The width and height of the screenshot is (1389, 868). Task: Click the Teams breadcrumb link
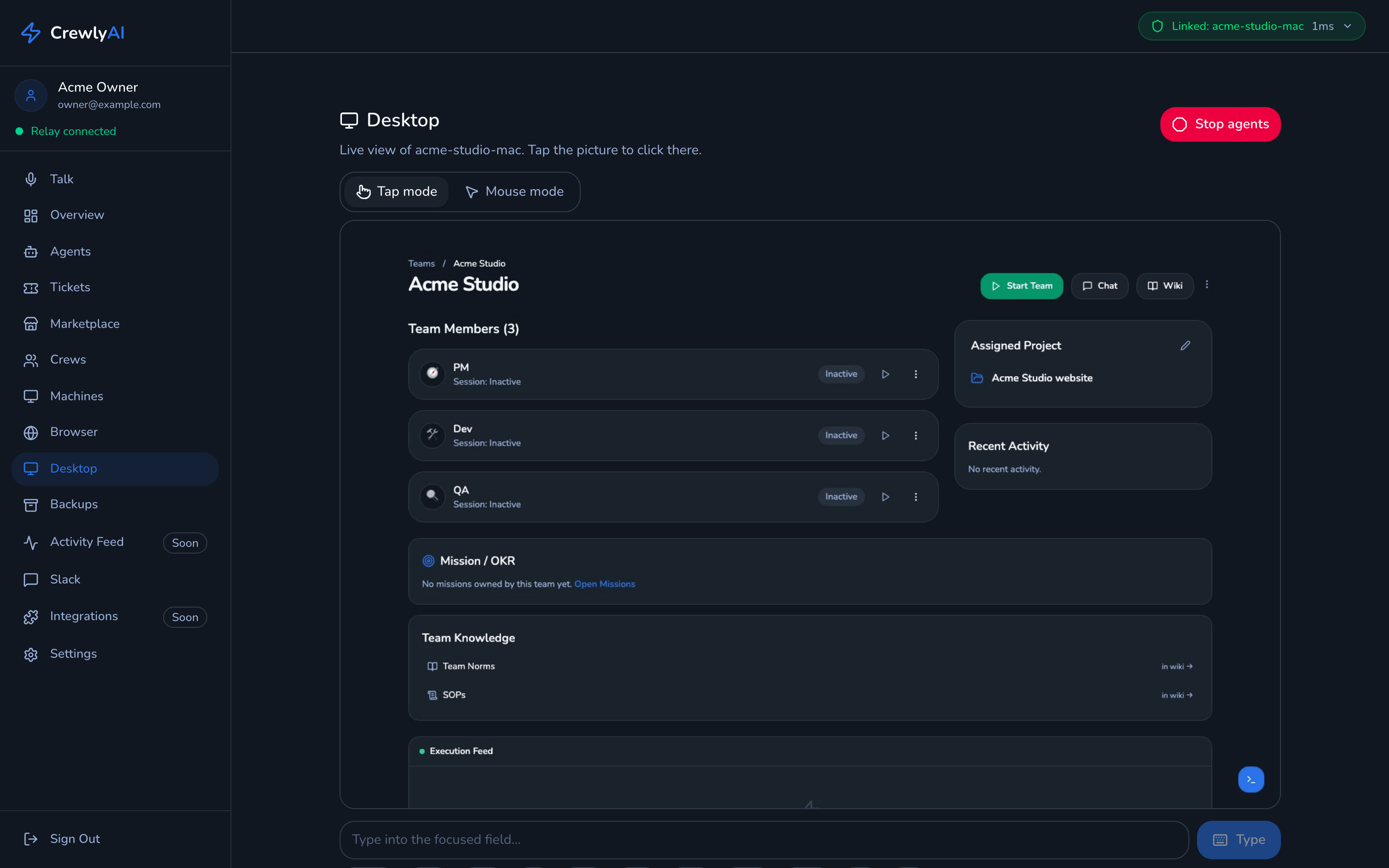pos(422,263)
